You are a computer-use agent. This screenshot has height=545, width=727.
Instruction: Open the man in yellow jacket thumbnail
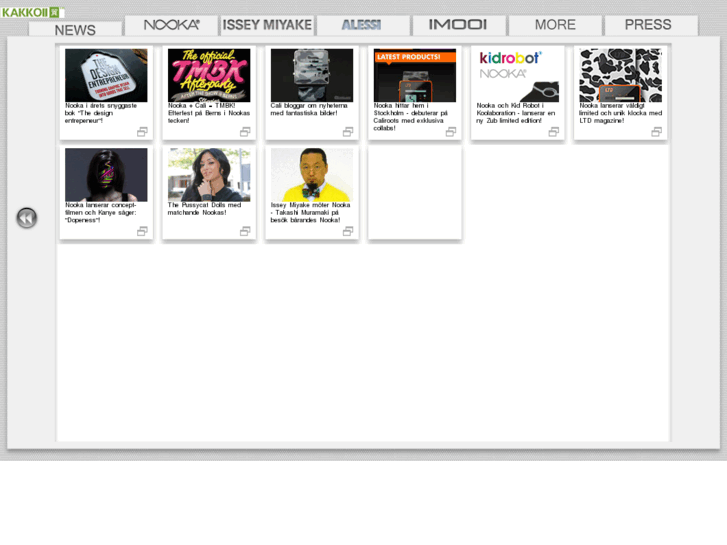(312, 175)
